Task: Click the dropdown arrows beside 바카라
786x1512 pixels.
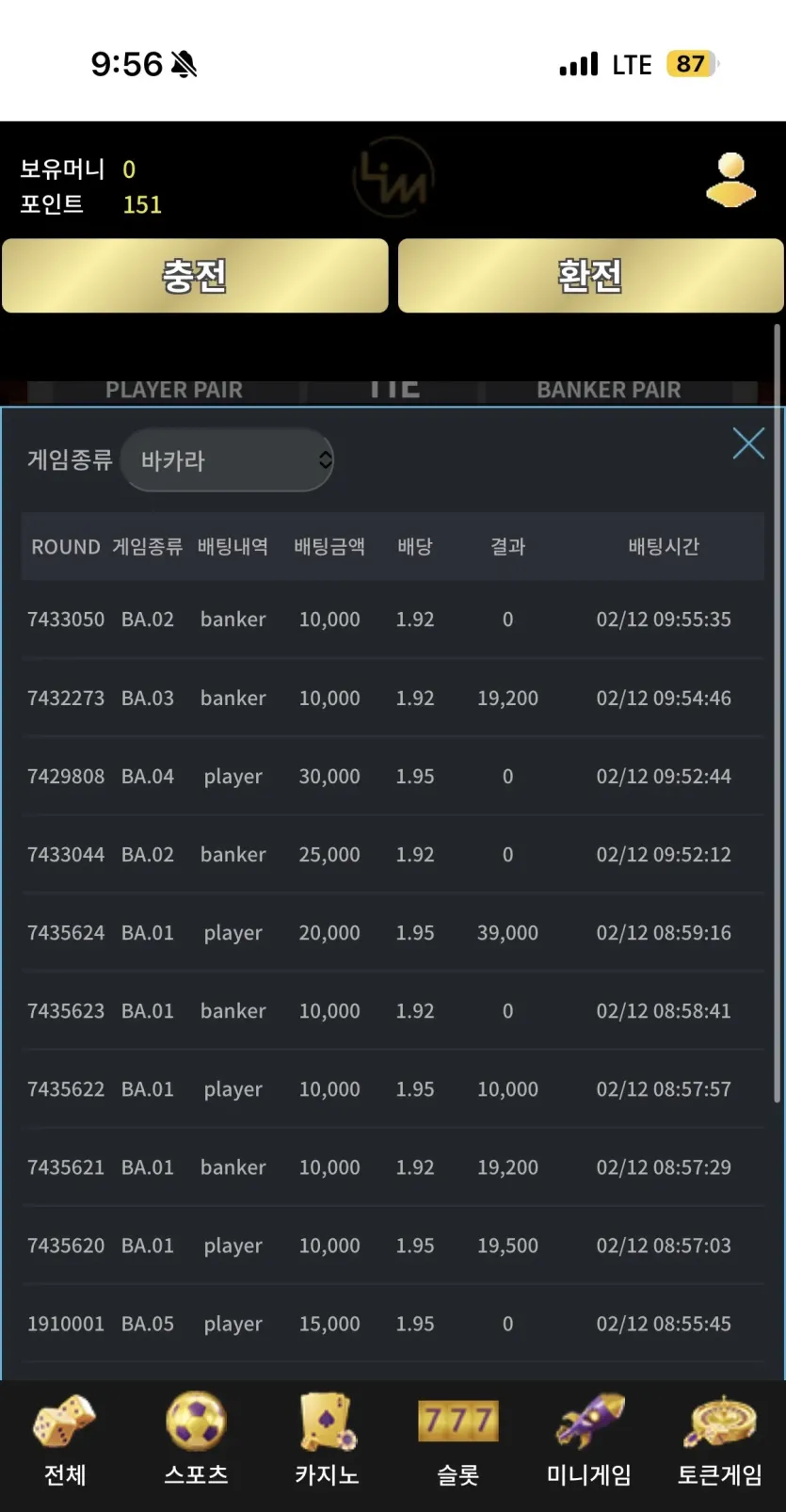Action: [x=325, y=459]
